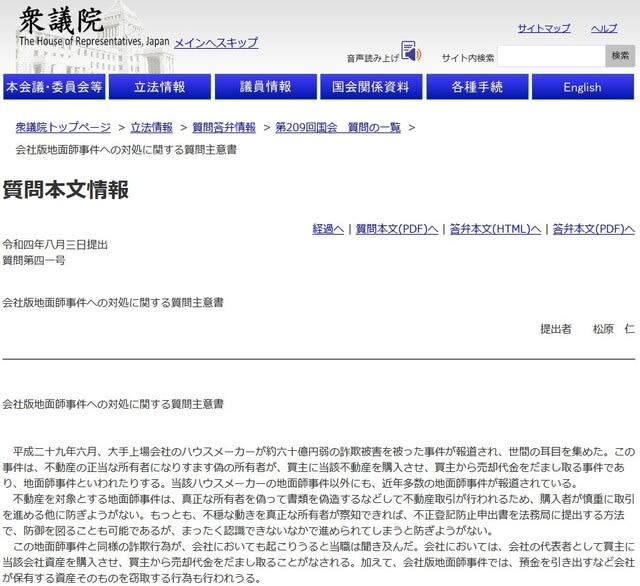The image size is (640, 586).
Task: Click the 検索 search button
Action: coord(620,56)
